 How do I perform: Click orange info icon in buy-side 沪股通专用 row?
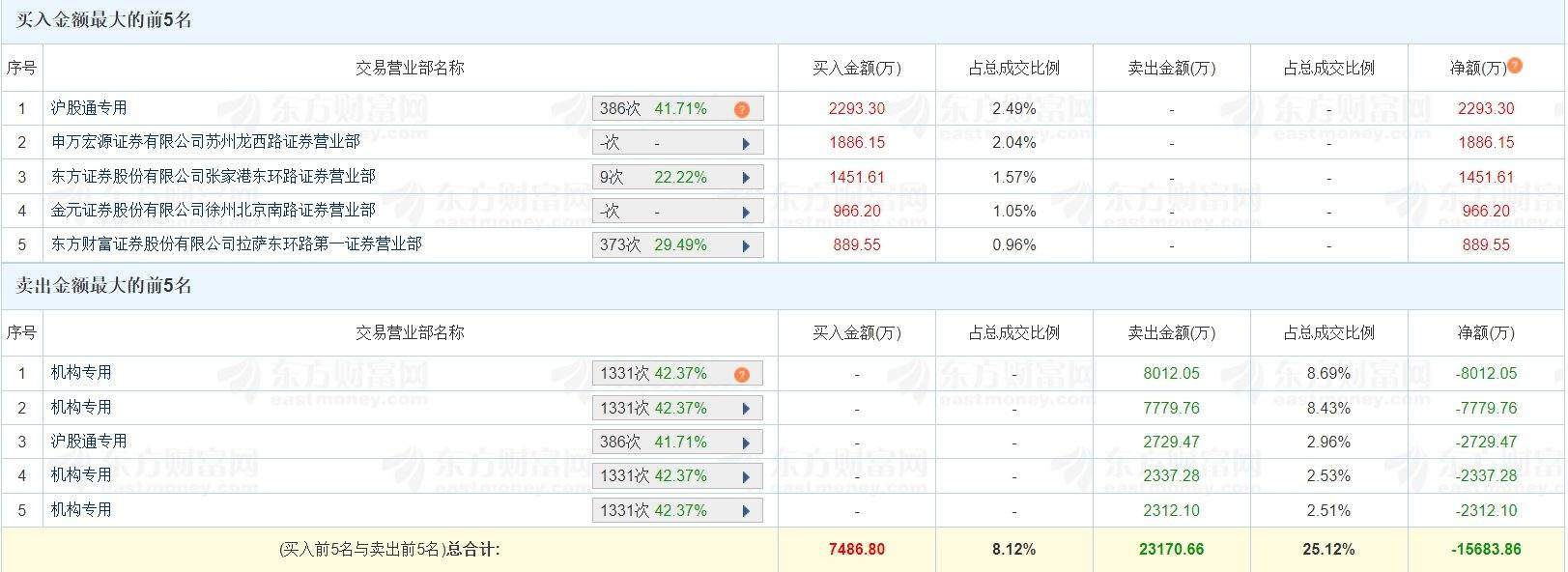click(x=741, y=109)
